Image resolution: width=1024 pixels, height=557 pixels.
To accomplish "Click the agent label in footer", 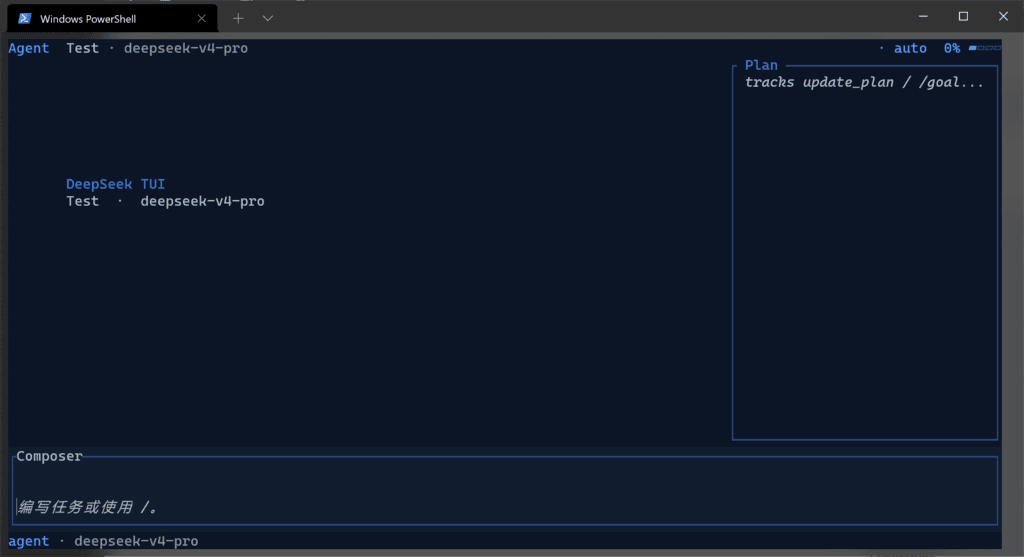I will pyautogui.click(x=29, y=541).
